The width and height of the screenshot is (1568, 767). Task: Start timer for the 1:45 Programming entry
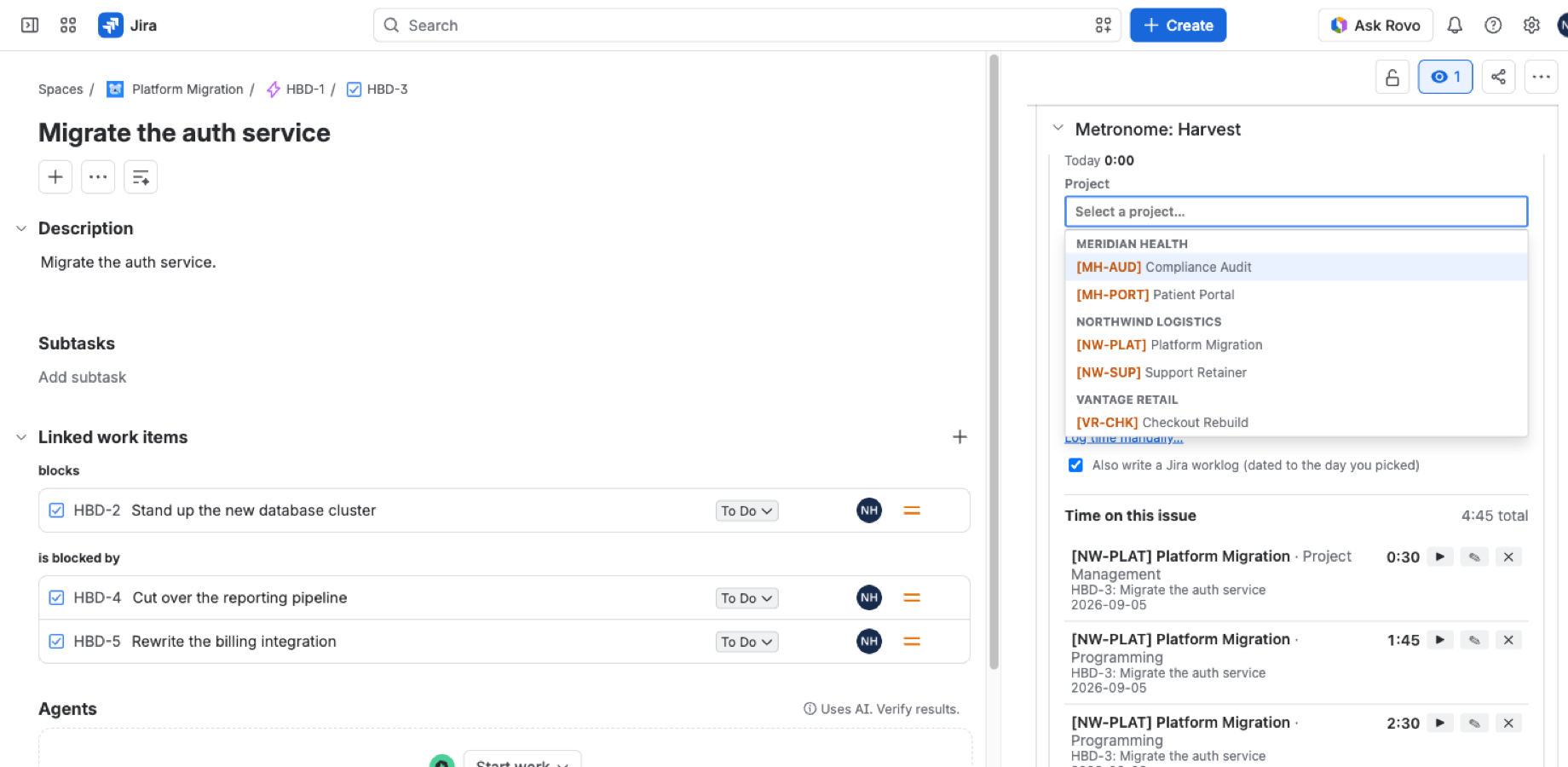tap(1440, 640)
